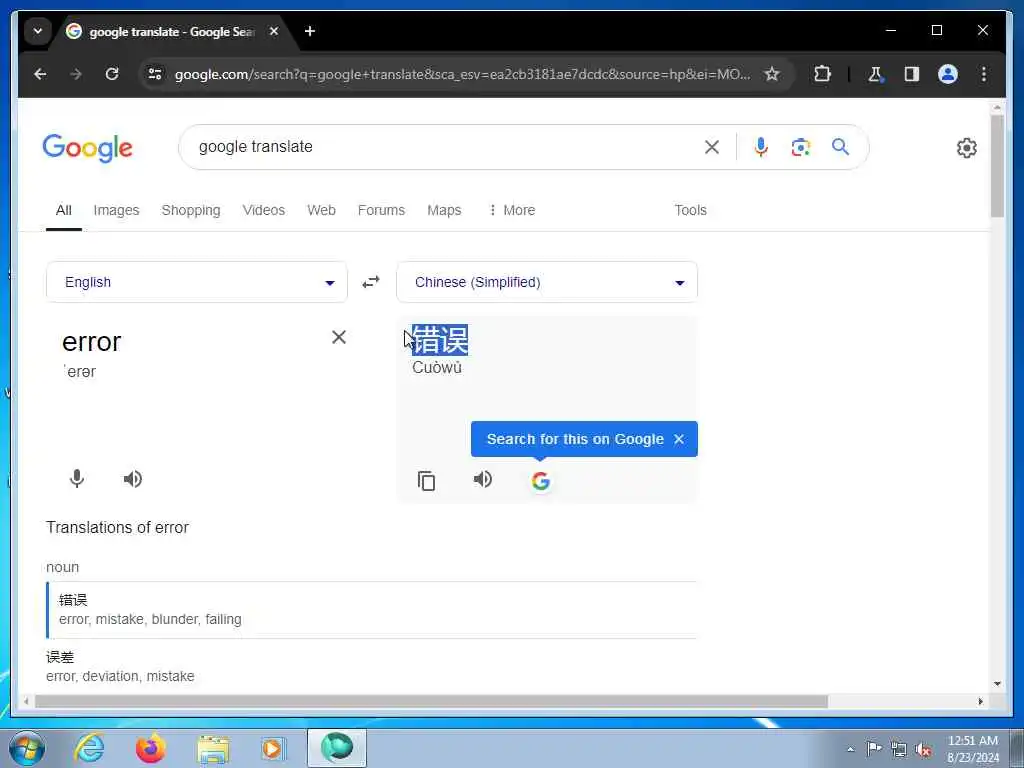
Task: Bookmark this page with the star
Action: (772, 74)
